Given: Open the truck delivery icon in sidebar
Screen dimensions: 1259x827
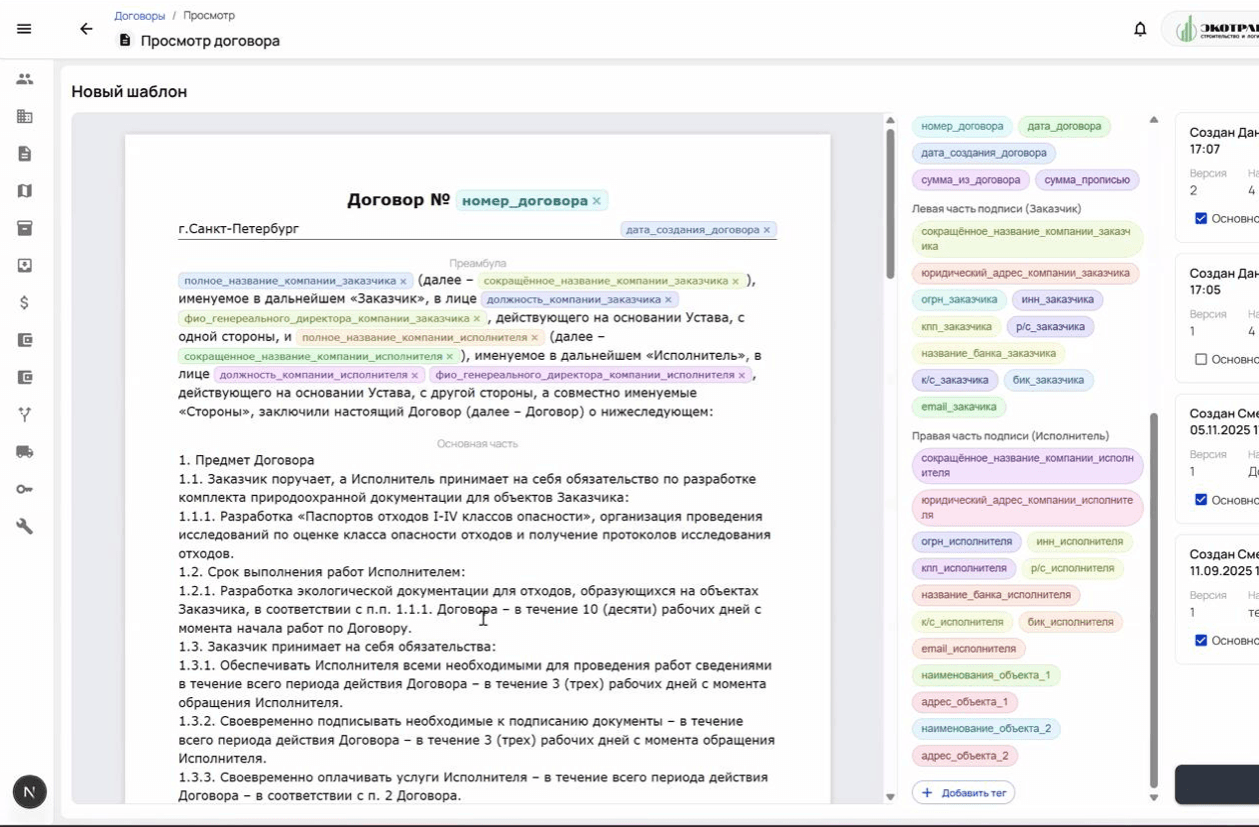Looking at the screenshot, I should pyautogui.click(x=25, y=452).
